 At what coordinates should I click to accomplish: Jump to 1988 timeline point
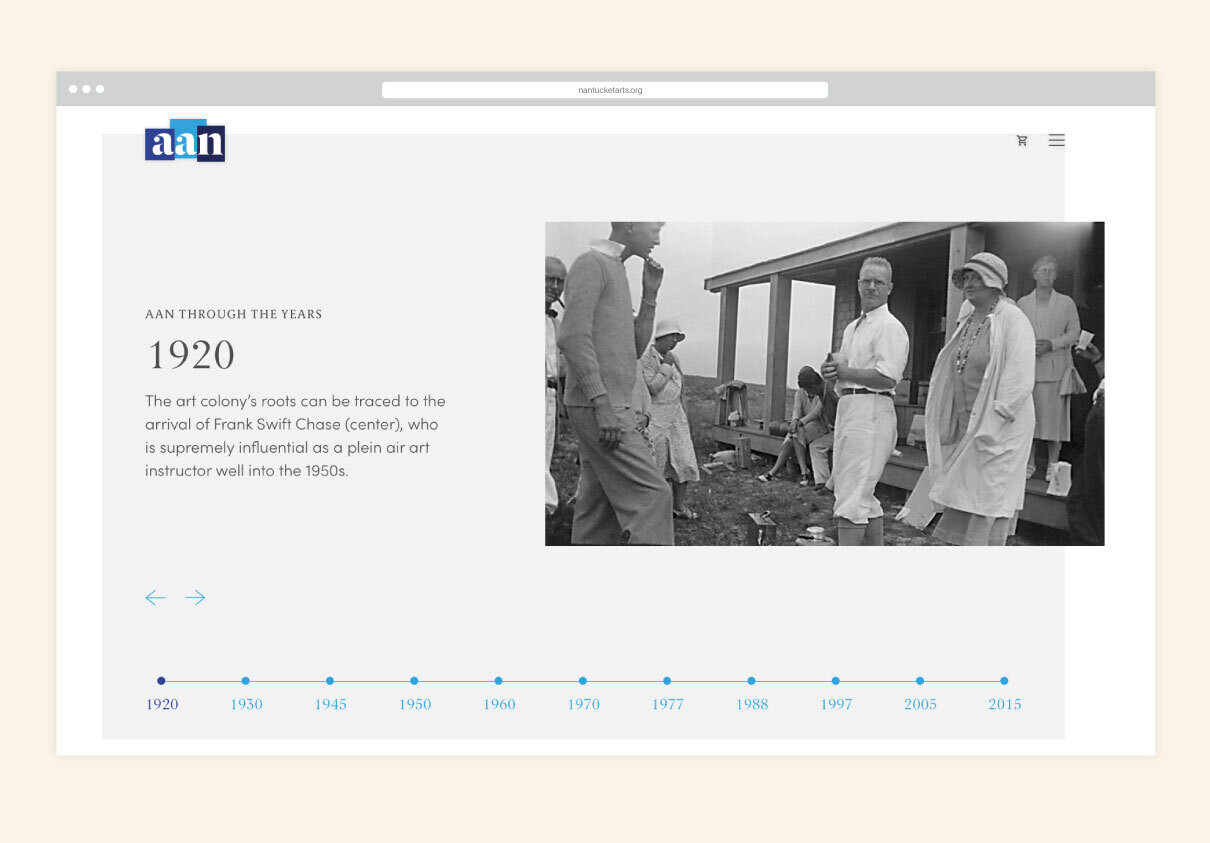coord(751,682)
